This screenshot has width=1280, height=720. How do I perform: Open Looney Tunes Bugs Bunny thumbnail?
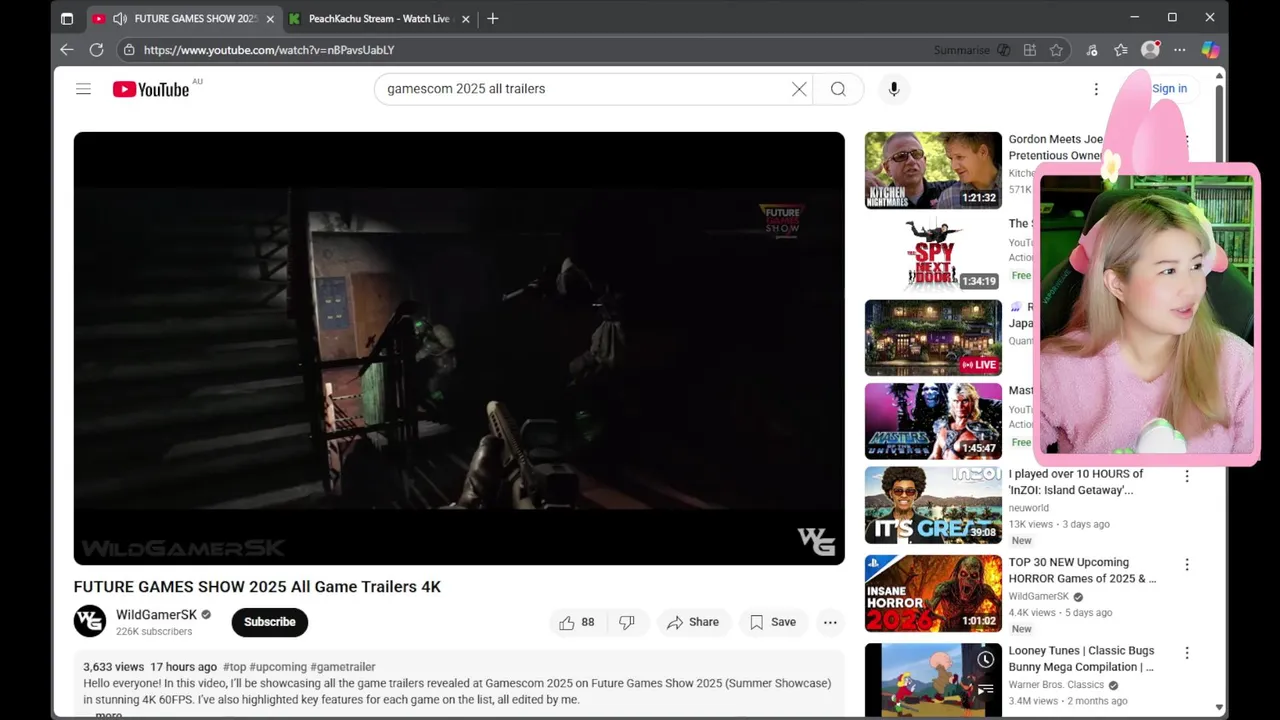[x=933, y=680]
